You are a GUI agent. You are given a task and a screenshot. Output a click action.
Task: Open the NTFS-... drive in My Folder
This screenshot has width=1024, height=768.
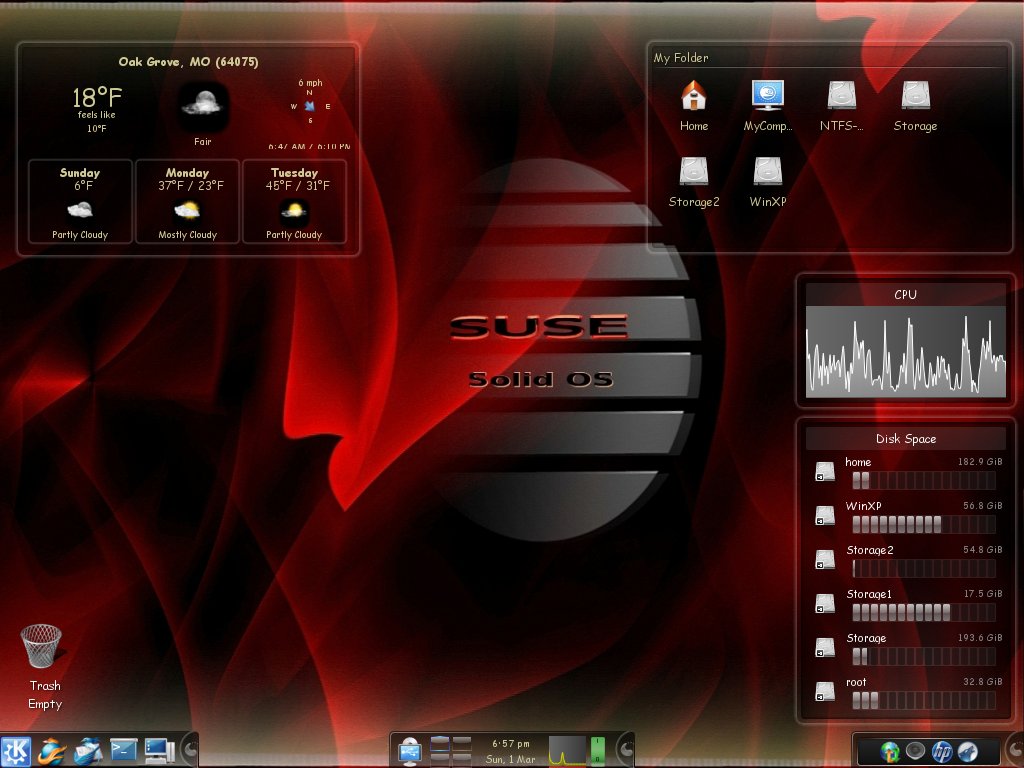[841, 95]
